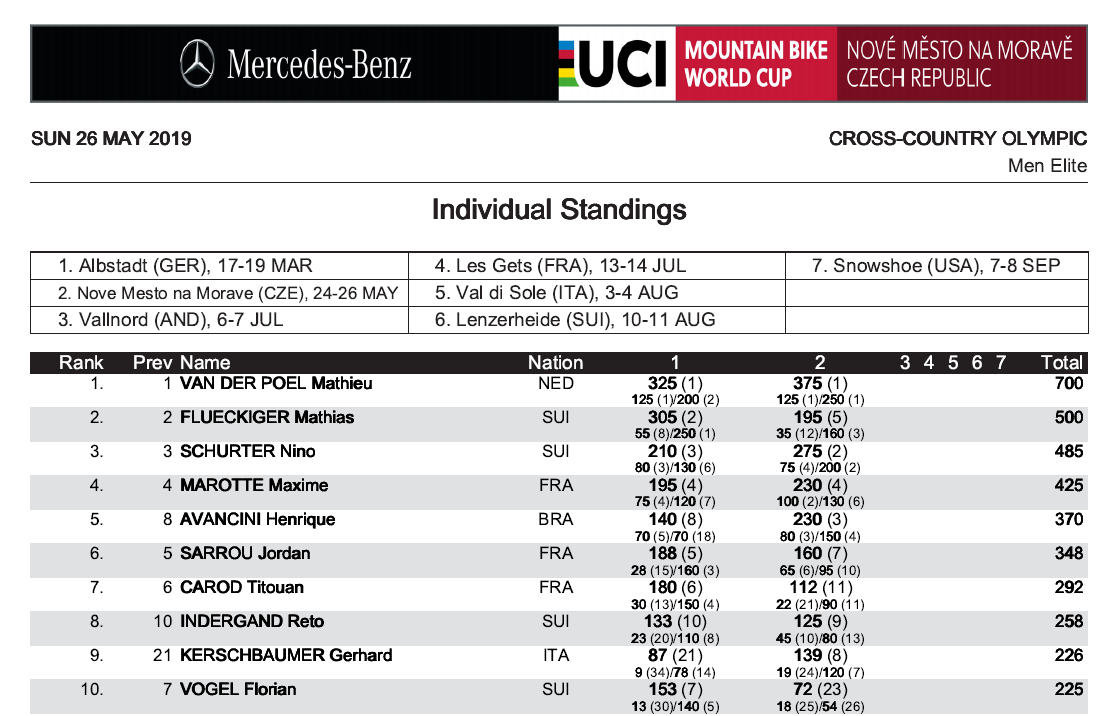Click the SUN 26 MAY 2019 date
This screenshot has width=1117, height=716.
pos(111,139)
